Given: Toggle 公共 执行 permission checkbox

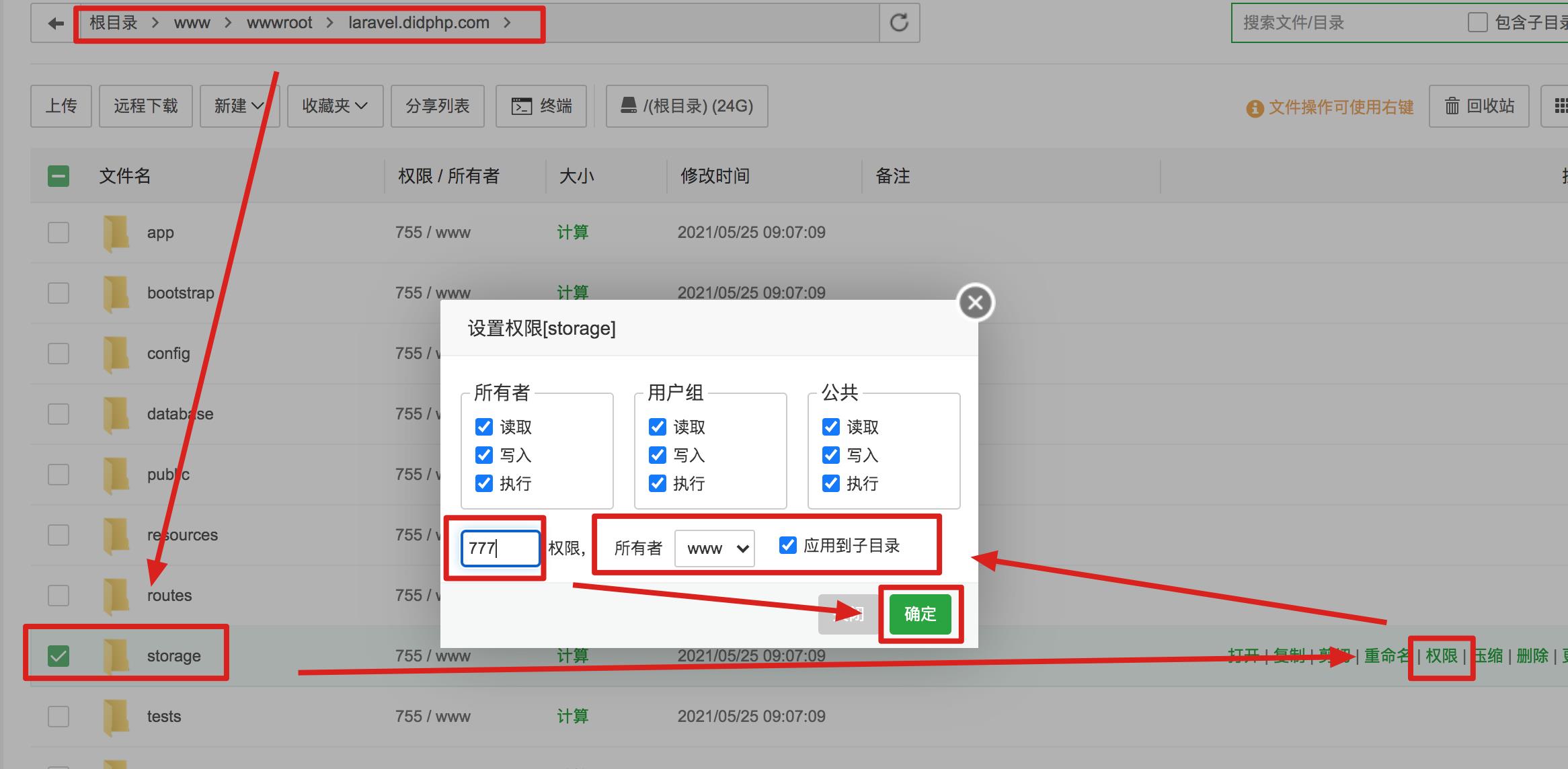Looking at the screenshot, I should (831, 483).
